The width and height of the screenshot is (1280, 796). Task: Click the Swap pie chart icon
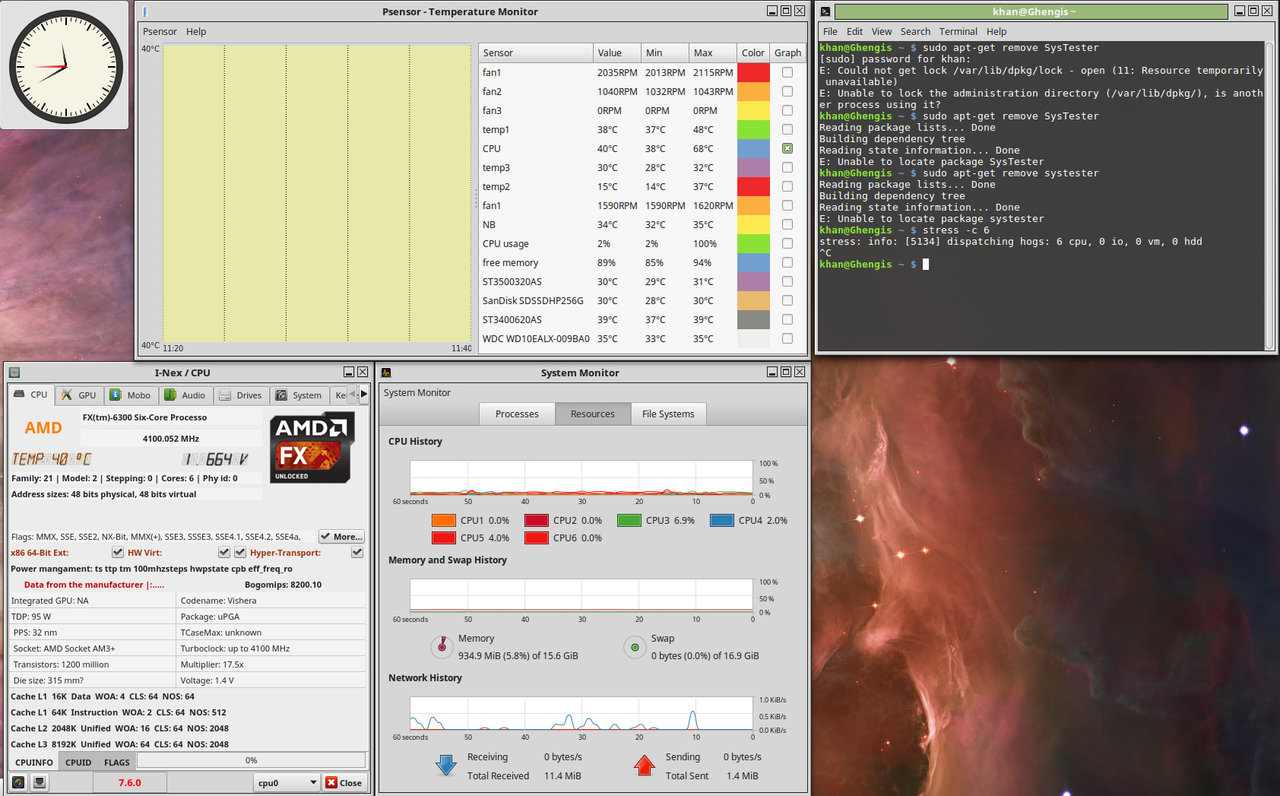633,647
